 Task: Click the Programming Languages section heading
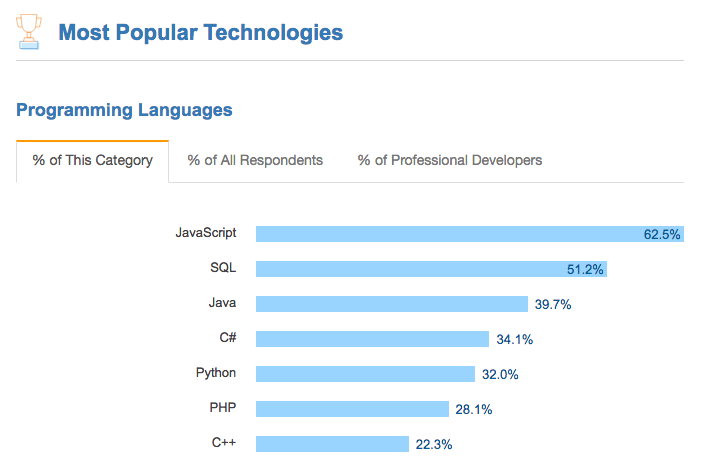click(124, 110)
